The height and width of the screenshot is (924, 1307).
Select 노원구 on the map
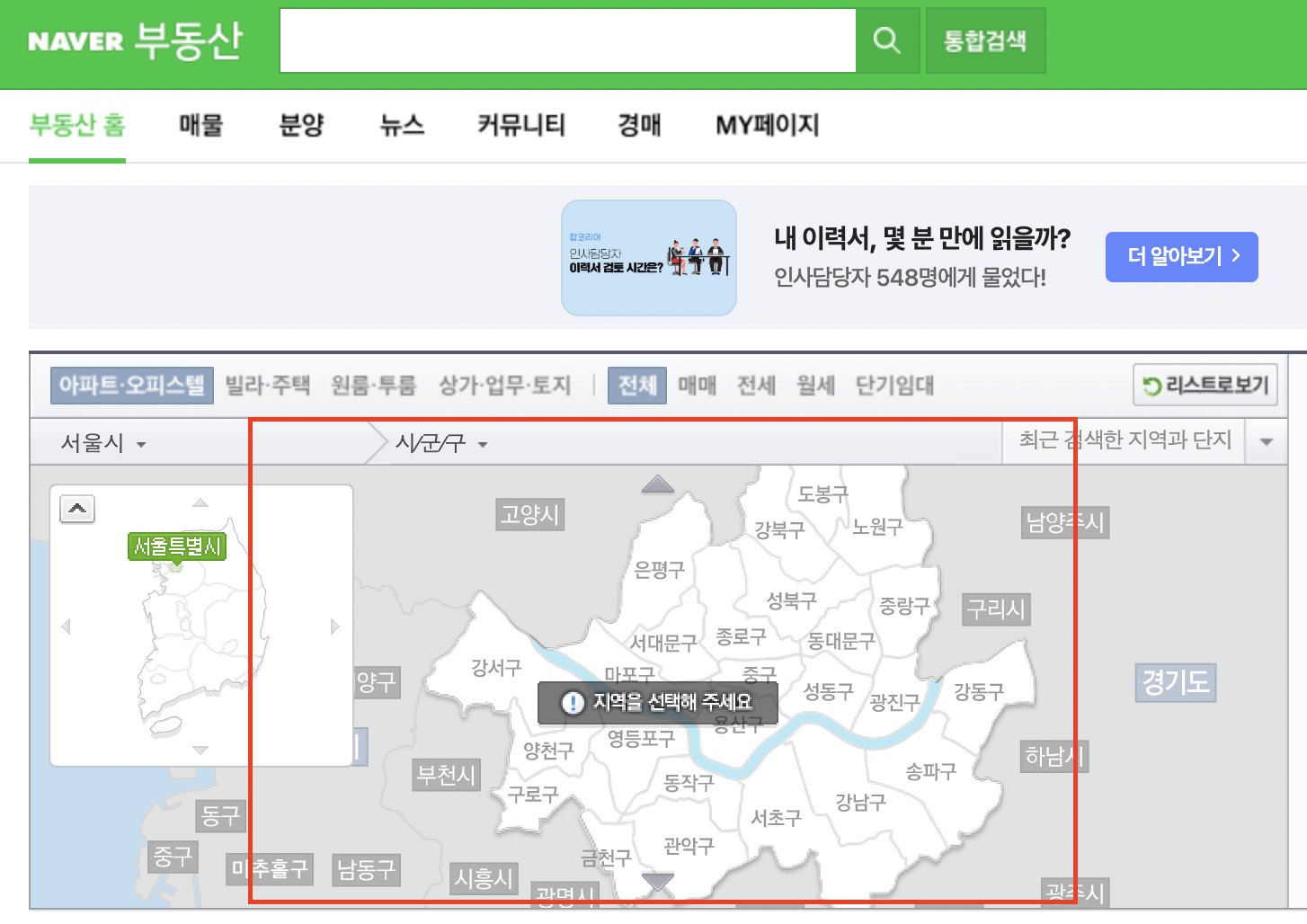click(877, 527)
